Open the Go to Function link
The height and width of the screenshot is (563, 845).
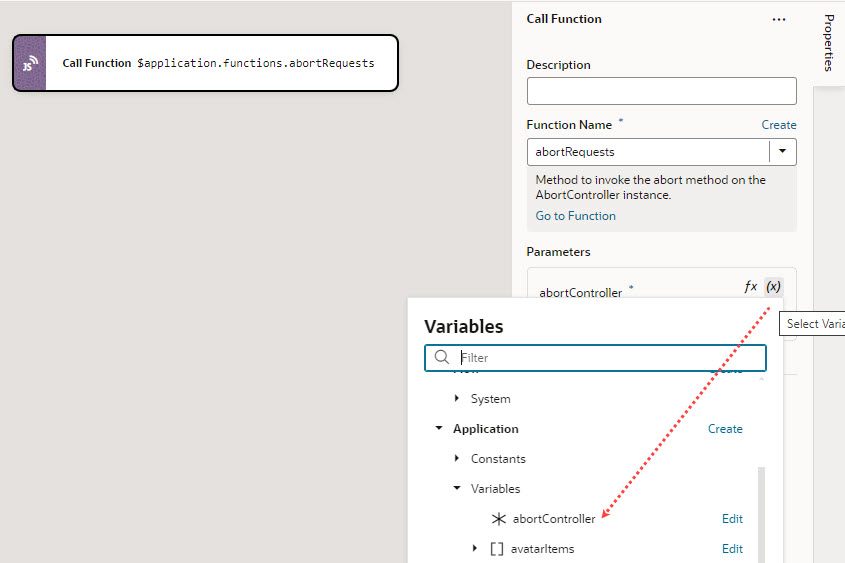tap(575, 216)
